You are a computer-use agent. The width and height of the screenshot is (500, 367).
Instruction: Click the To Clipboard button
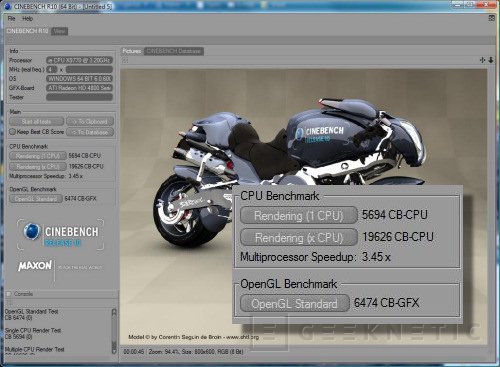coord(90,122)
